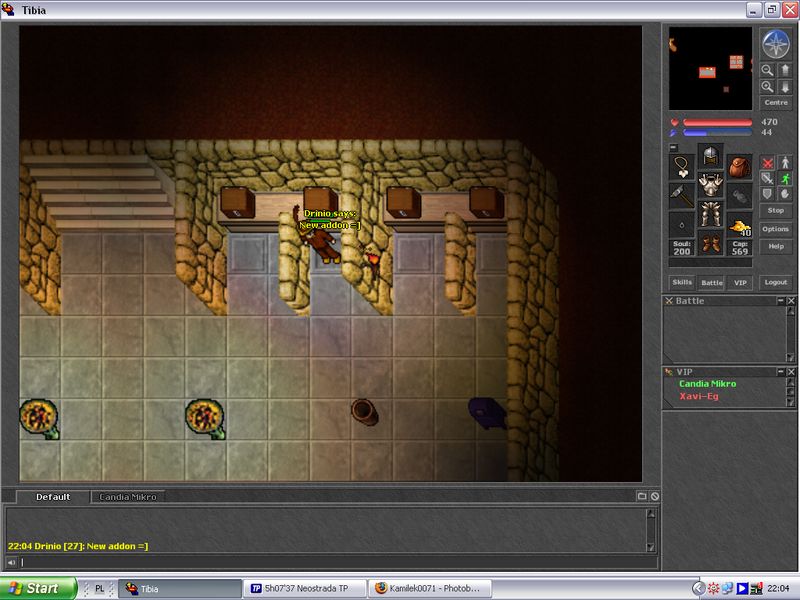Open the Skills window

coord(682,282)
